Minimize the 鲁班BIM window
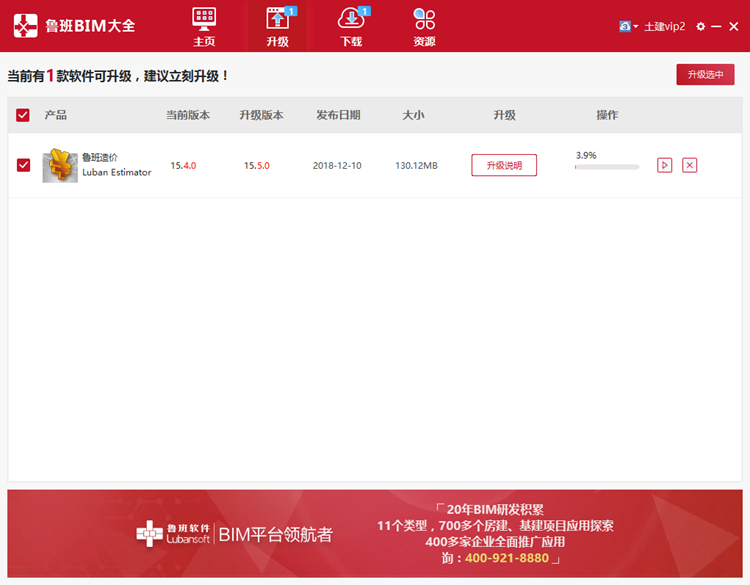This screenshot has height=585, width=750. [716, 27]
